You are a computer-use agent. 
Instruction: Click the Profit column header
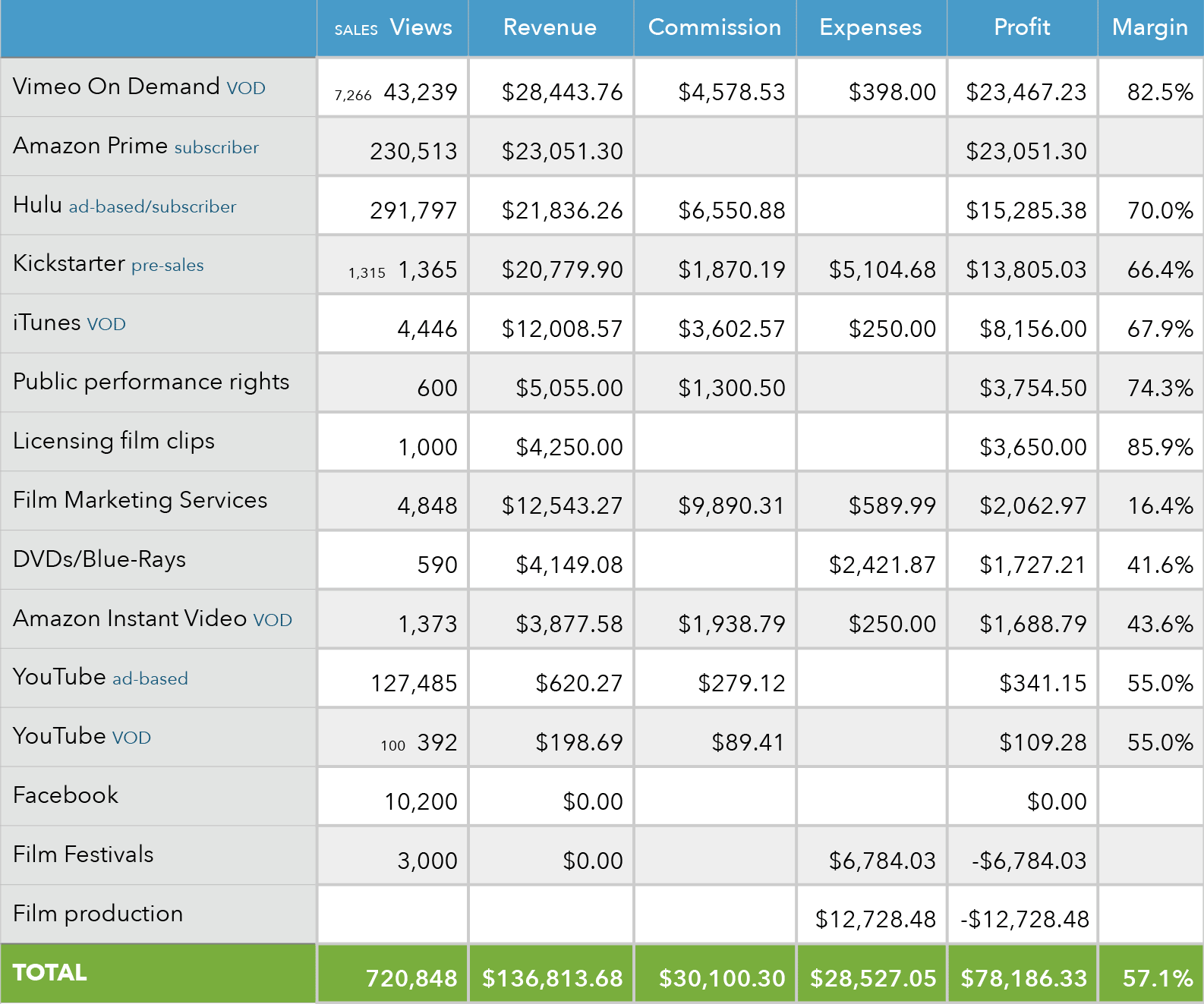[1022, 28]
